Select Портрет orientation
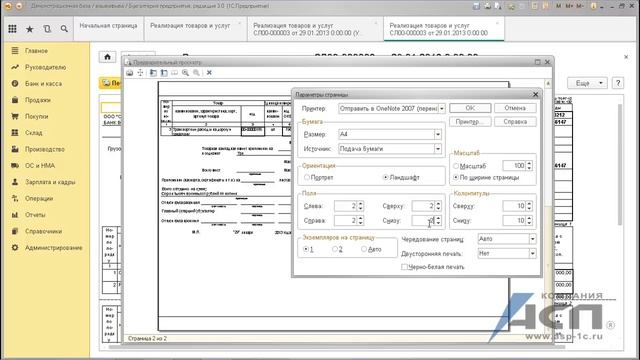Viewport: 640px width, 360px height. [307, 178]
